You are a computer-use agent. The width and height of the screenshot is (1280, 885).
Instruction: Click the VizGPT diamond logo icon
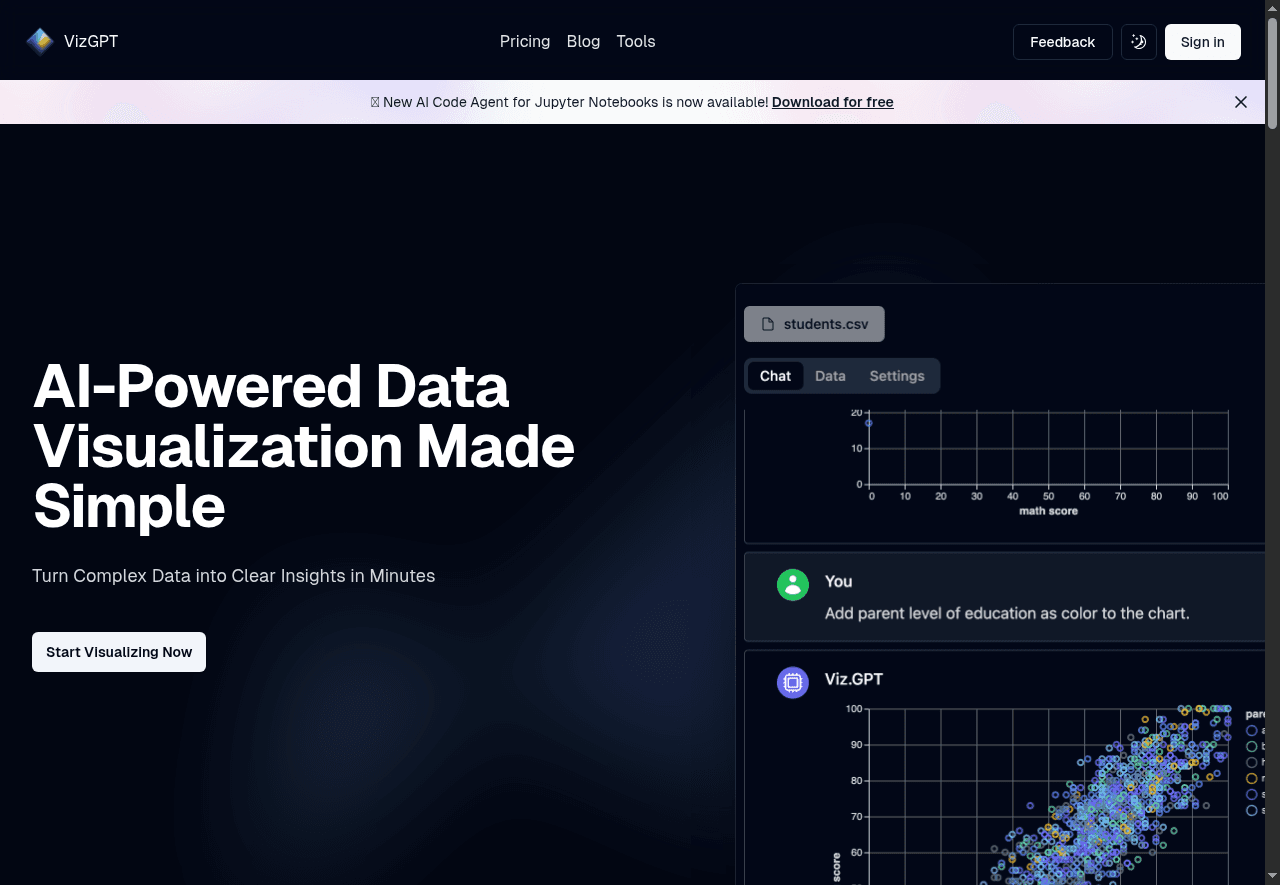(x=40, y=41)
